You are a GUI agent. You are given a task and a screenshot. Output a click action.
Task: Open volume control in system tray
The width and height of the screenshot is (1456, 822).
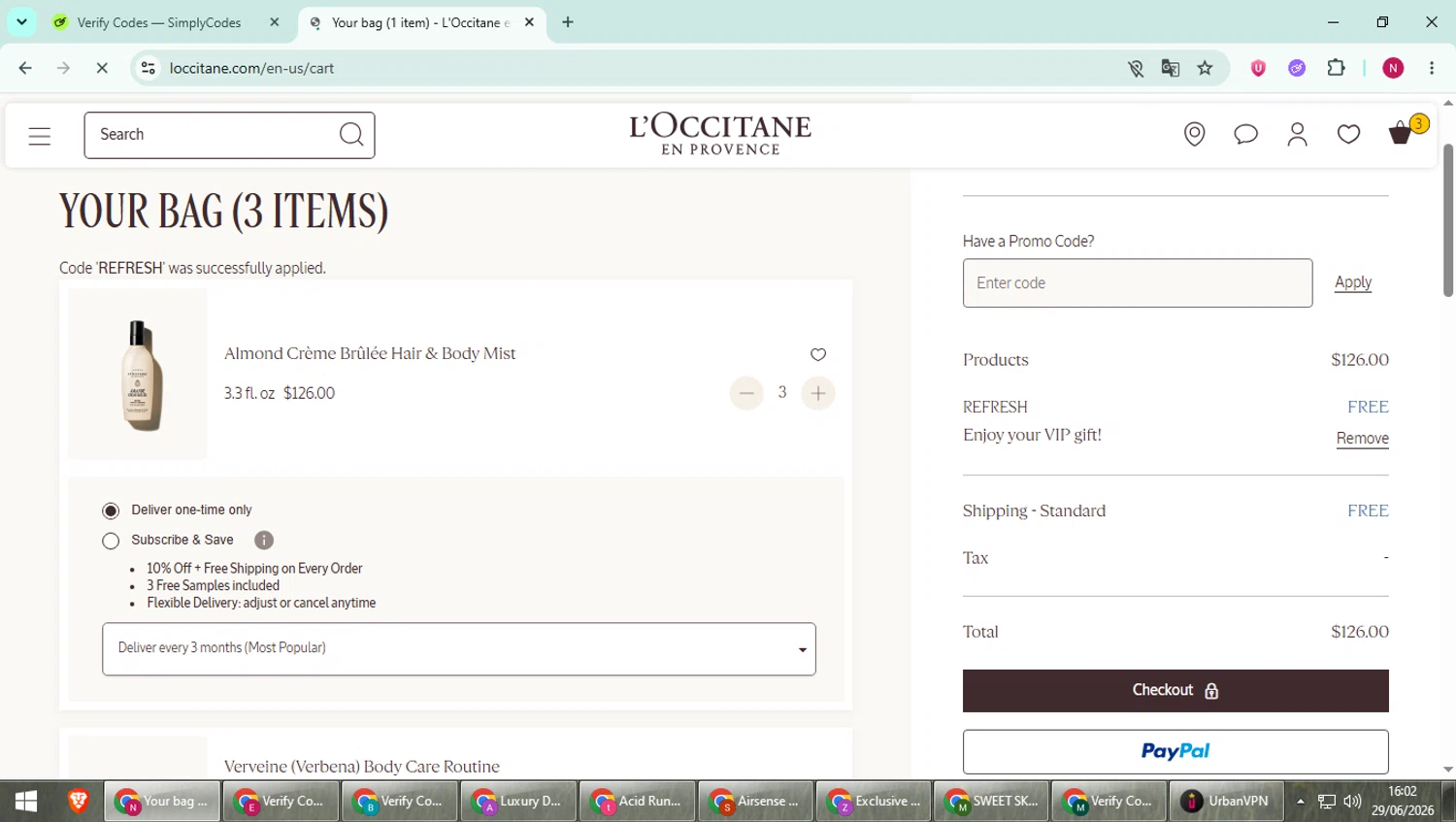click(x=1352, y=802)
